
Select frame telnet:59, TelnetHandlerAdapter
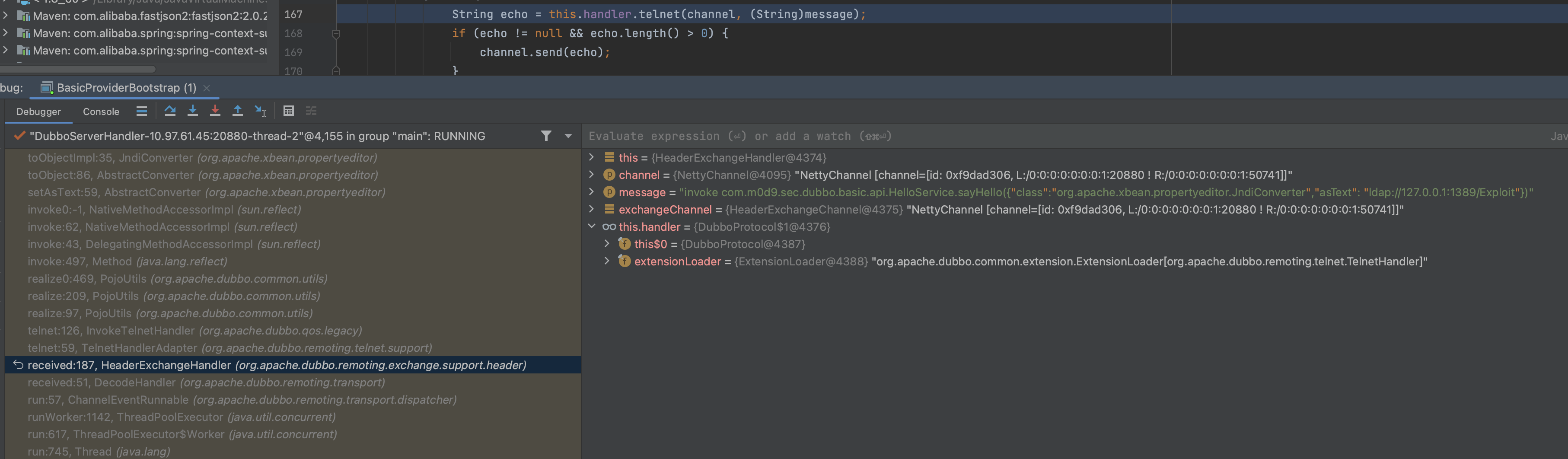[293, 347]
